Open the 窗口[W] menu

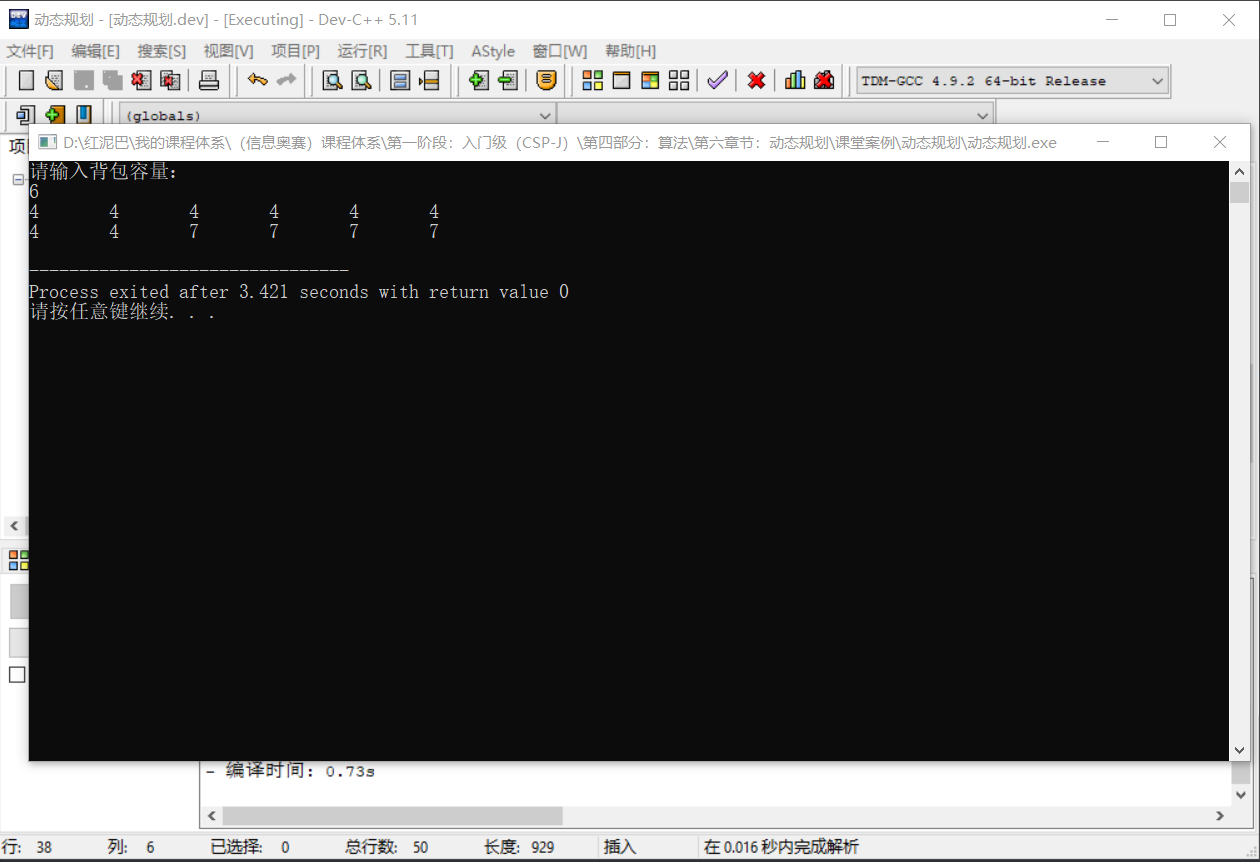pos(560,51)
